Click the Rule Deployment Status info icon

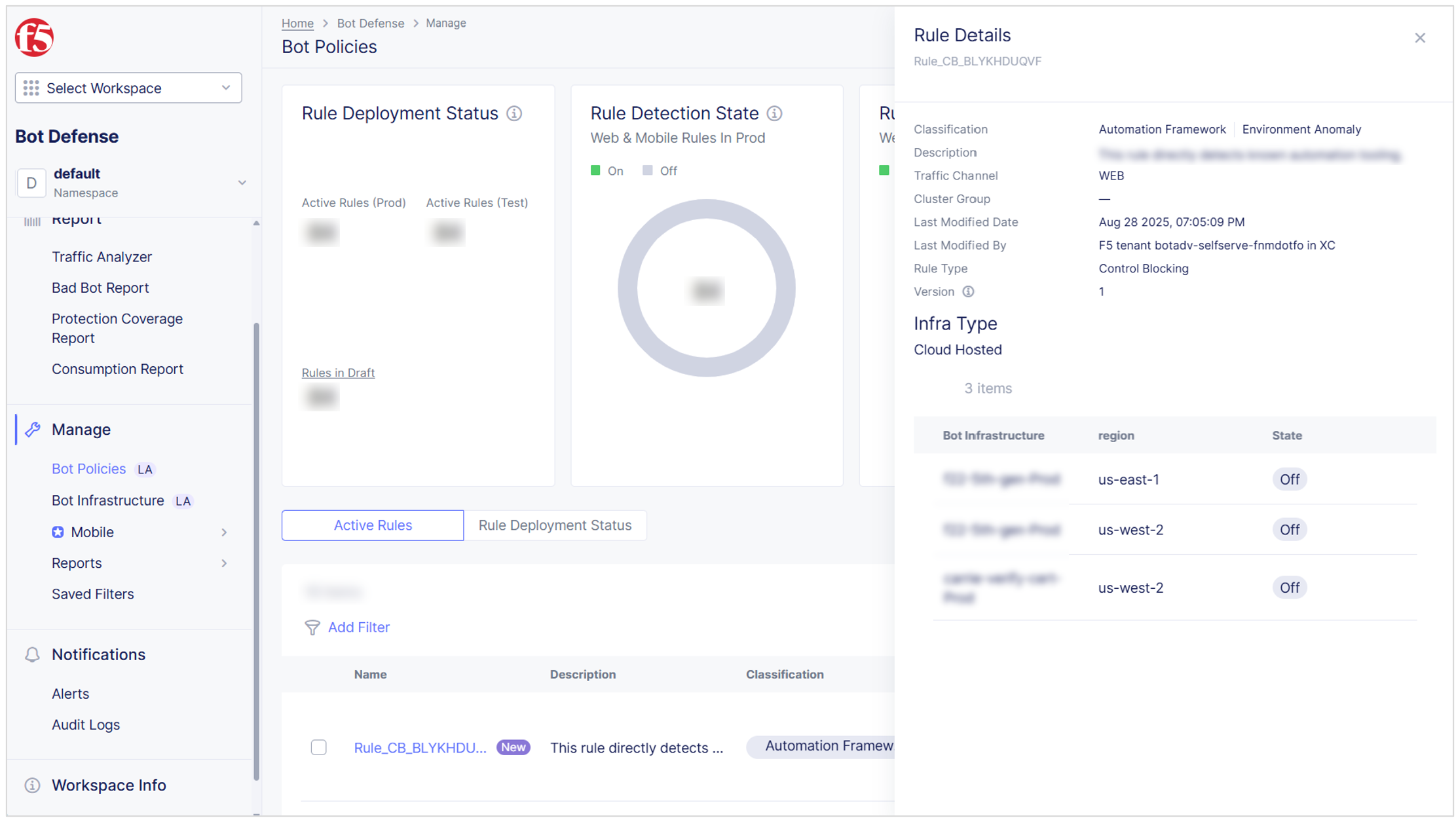[514, 113]
